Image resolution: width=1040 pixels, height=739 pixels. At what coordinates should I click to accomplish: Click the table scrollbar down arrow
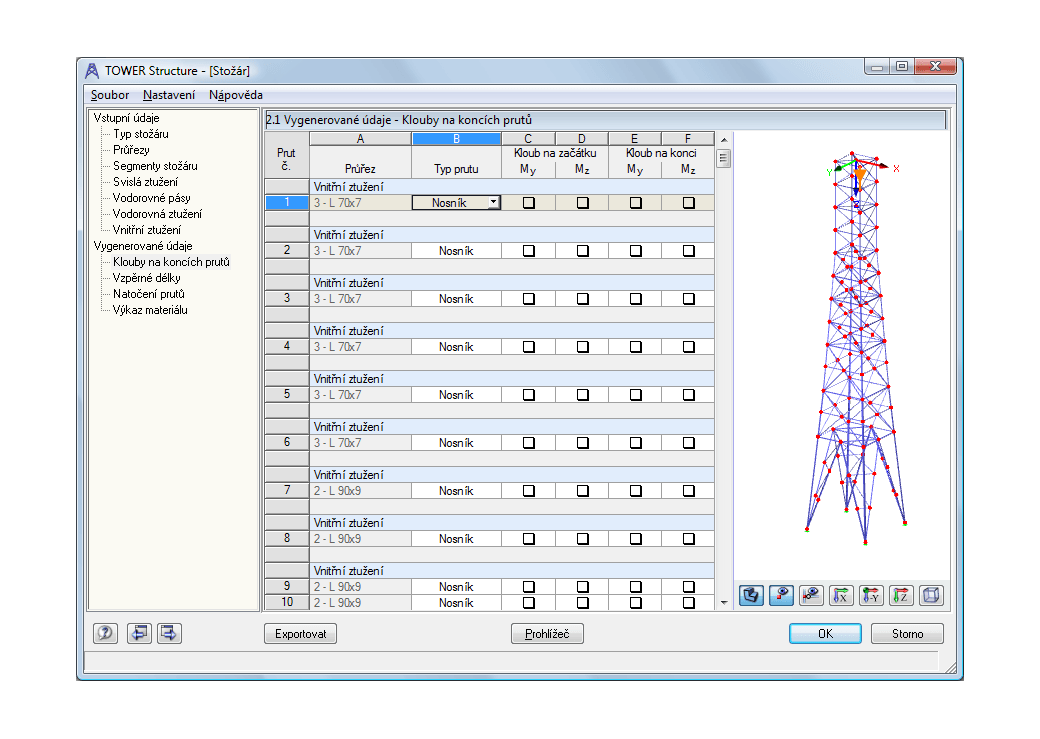[724, 603]
